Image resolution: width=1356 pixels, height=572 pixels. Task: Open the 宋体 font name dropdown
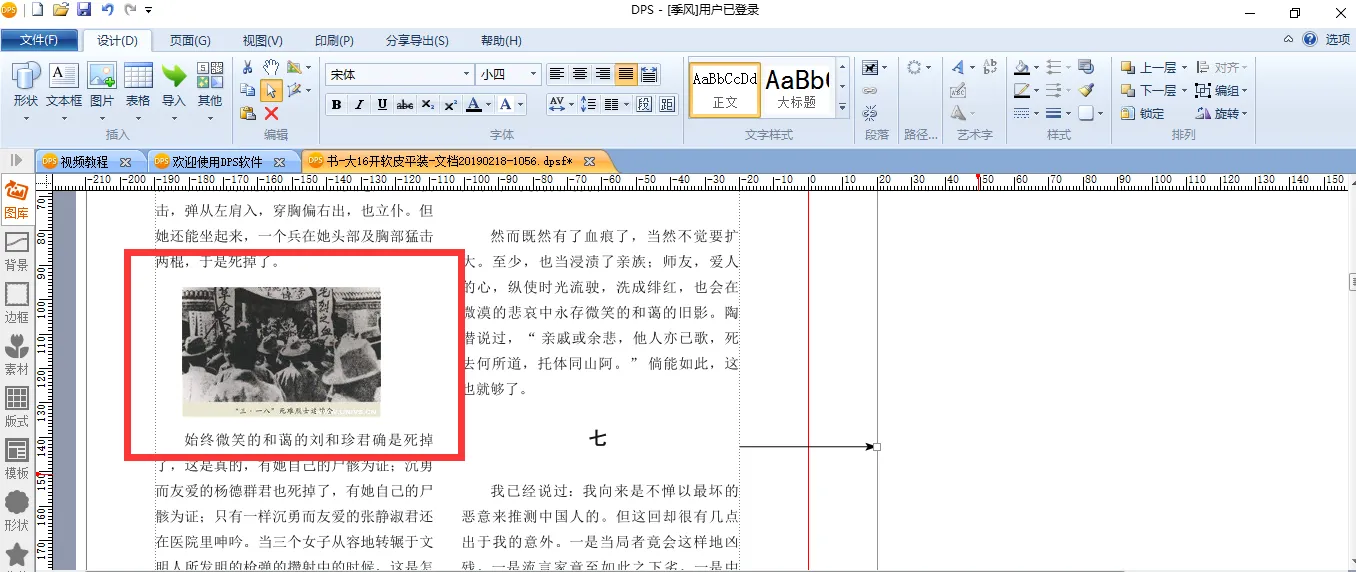(466, 74)
